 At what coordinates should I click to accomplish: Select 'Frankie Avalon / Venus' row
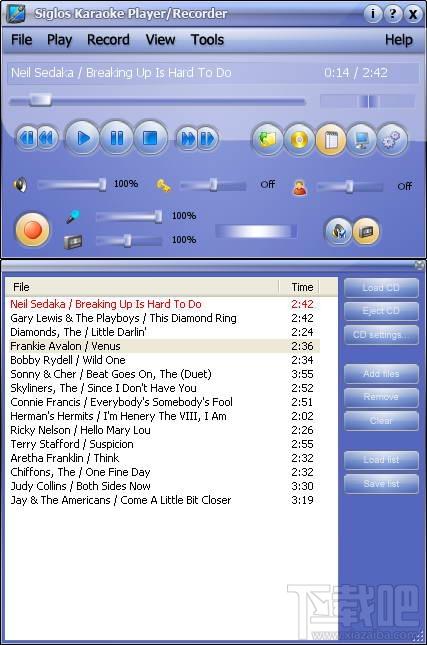tap(163, 346)
